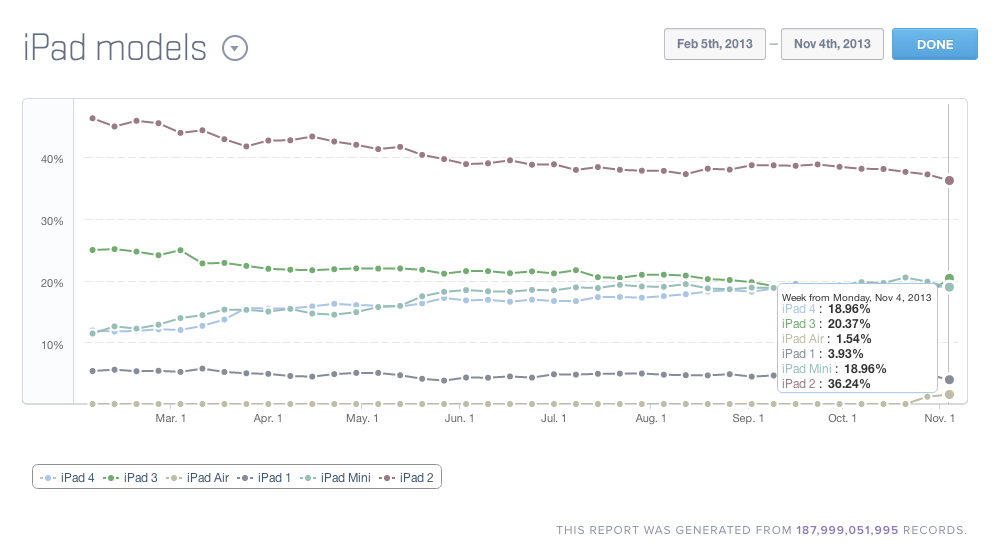Click the iPad 3 data point at Nov 4

(x=949, y=278)
